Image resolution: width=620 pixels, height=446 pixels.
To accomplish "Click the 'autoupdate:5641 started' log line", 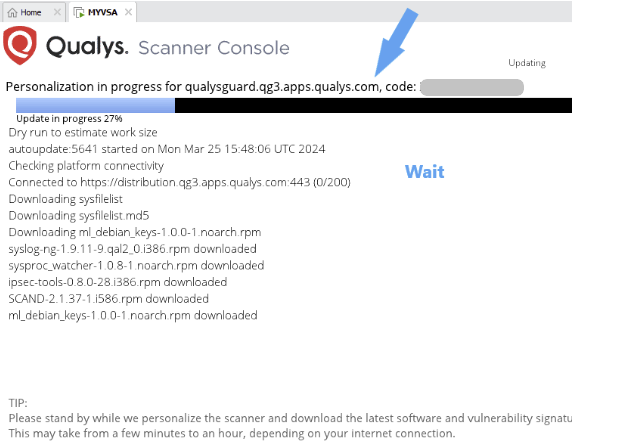I will pyautogui.click(x=167, y=149).
